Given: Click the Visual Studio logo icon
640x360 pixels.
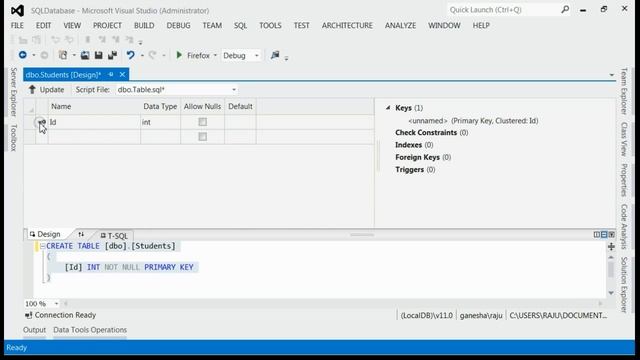Looking at the screenshot, I should [x=17, y=11].
